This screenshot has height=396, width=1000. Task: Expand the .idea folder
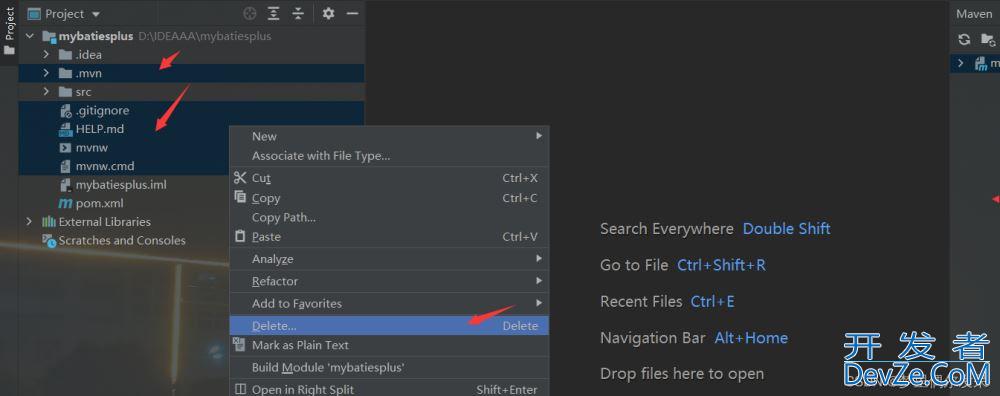coord(46,55)
